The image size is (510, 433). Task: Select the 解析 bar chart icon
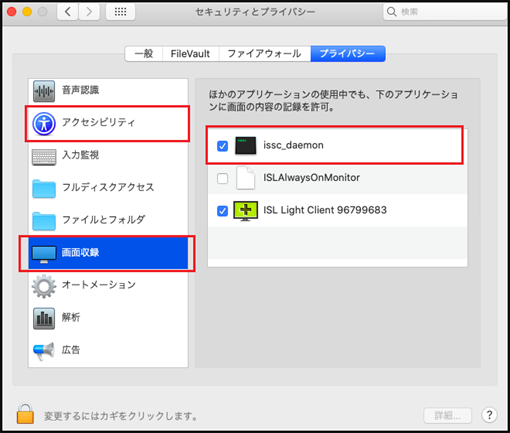click(x=44, y=318)
